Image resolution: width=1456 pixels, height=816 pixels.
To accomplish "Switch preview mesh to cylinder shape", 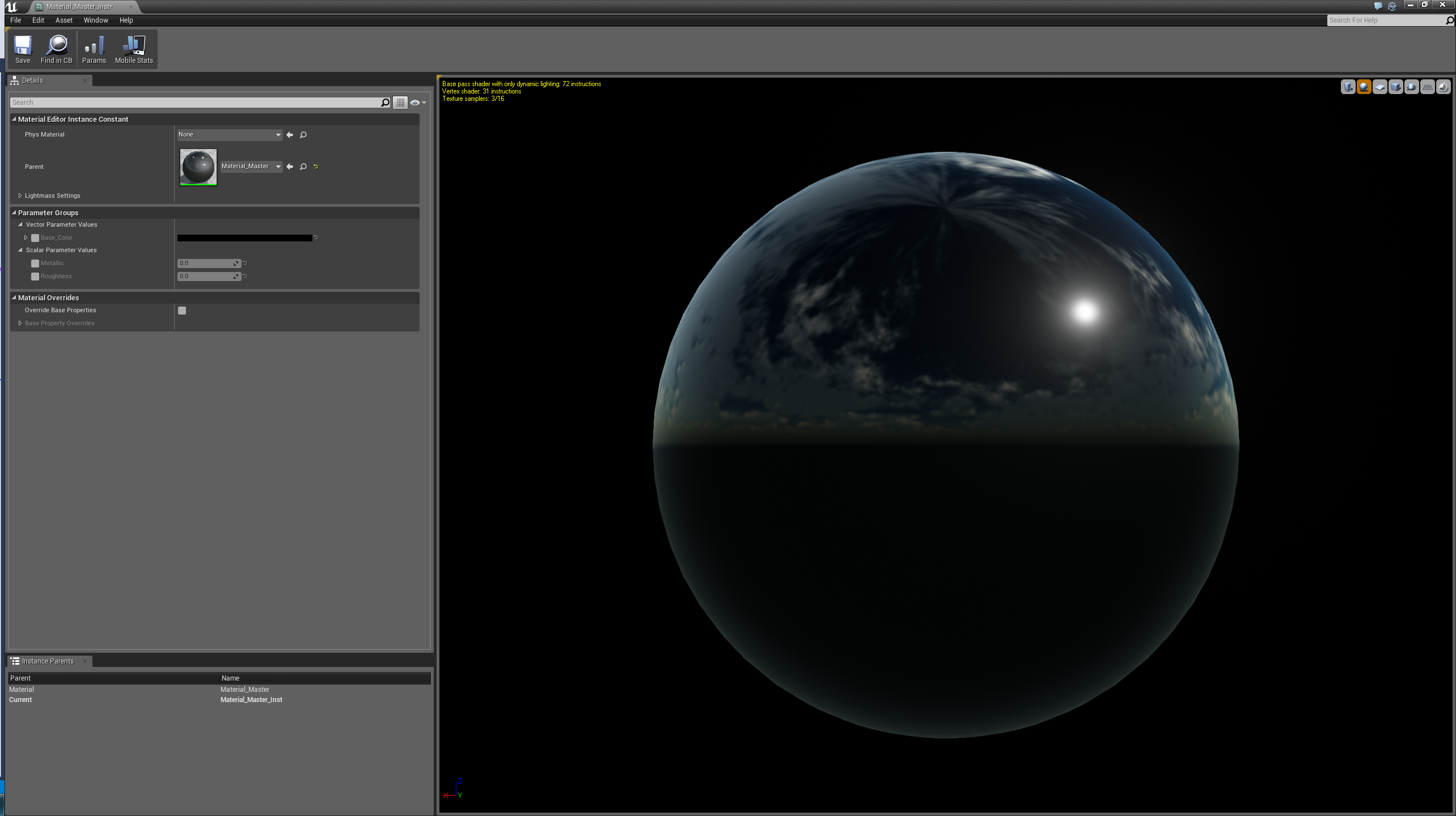I will 1348,87.
